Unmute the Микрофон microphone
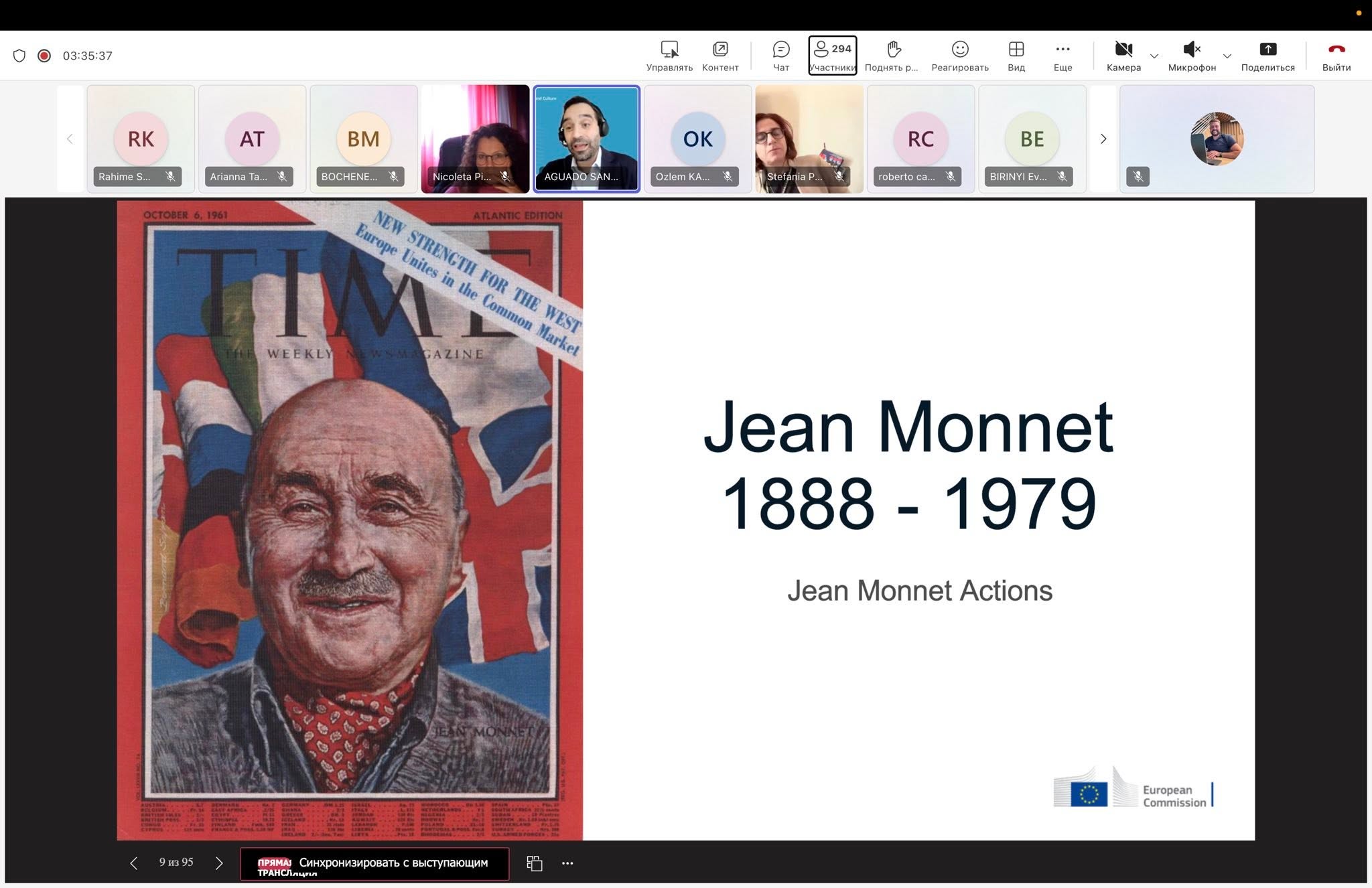The height and width of the screenshot is (888, 1372). 1192,56
